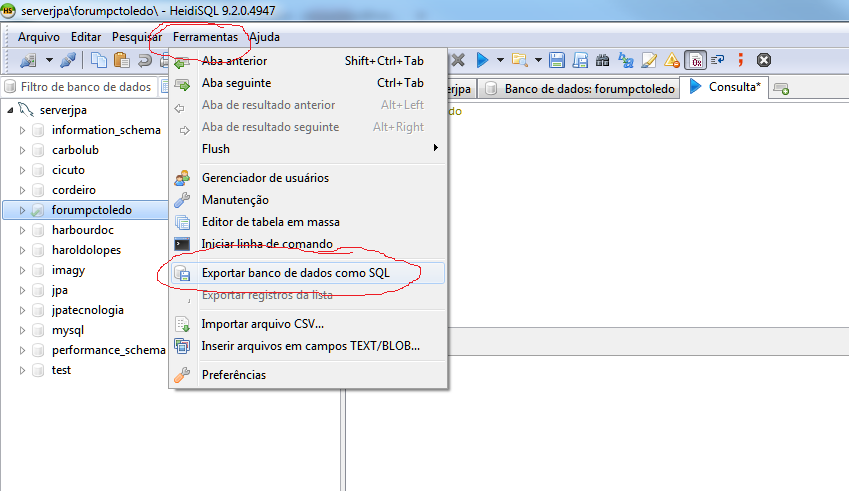Screen dimensions: 849x491
Task: Select the 'Manutenção' menu entry
Action: click(x=308, y=200)
